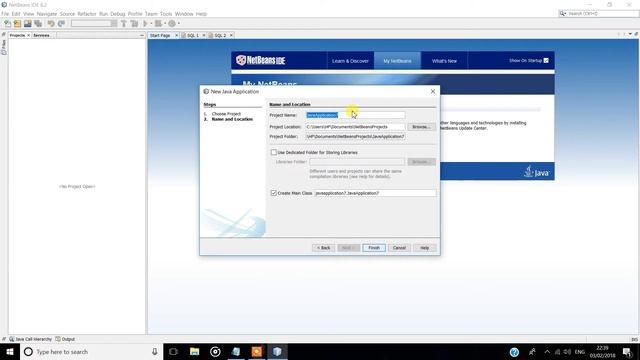Click the ENG language indicator
Viewport: 640px width, 360px height.
tap(580, 352)
